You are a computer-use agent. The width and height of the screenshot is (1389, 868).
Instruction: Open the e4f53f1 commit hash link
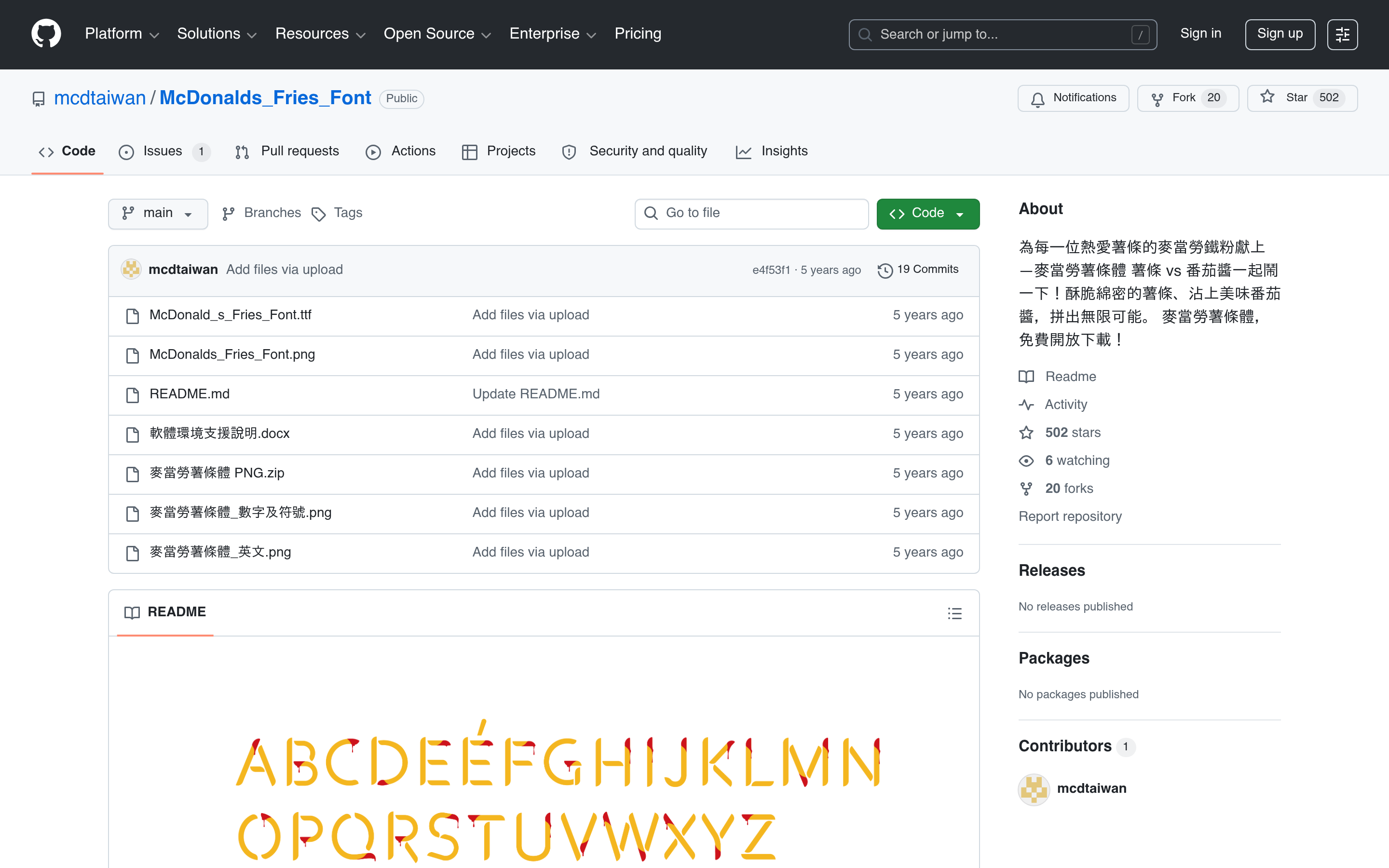tap(771, 271)
